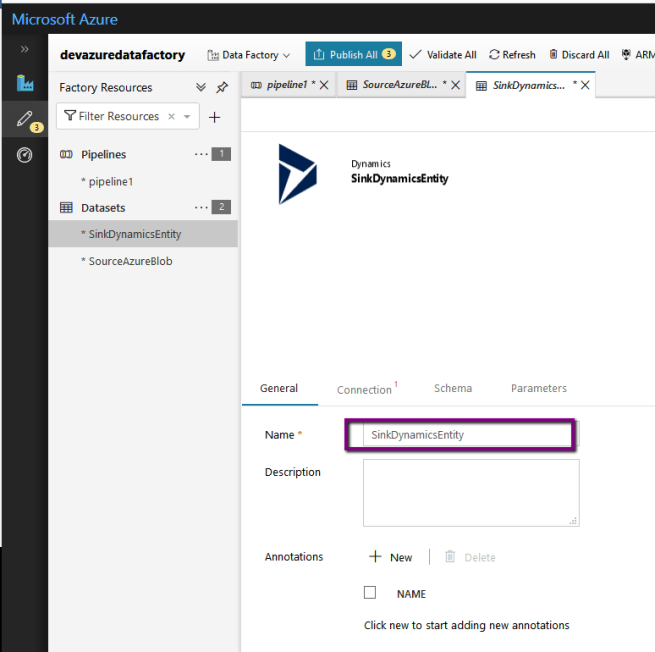655x652 pixels.
Task: Refresh the factory resources
Action: coord(512,55)
